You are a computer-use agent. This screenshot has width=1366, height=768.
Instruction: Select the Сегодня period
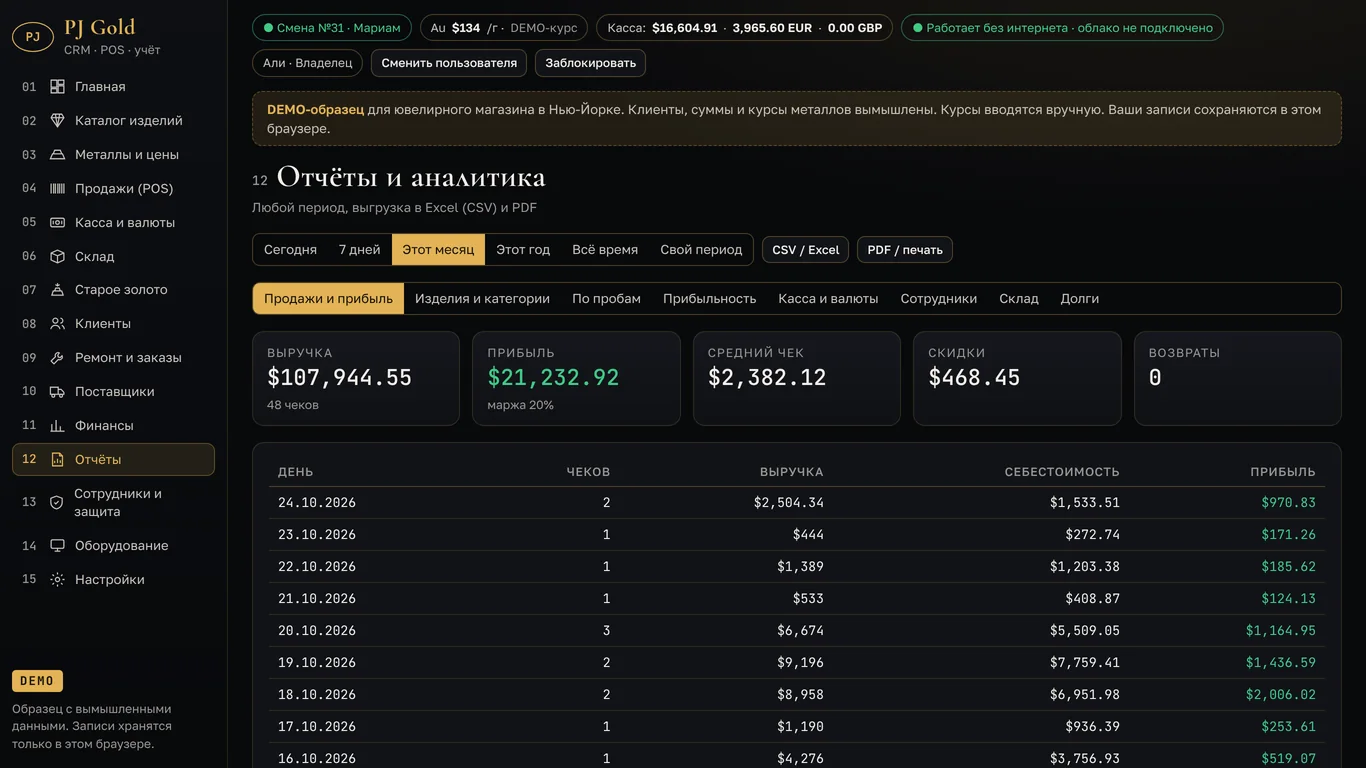coord(290,250)
